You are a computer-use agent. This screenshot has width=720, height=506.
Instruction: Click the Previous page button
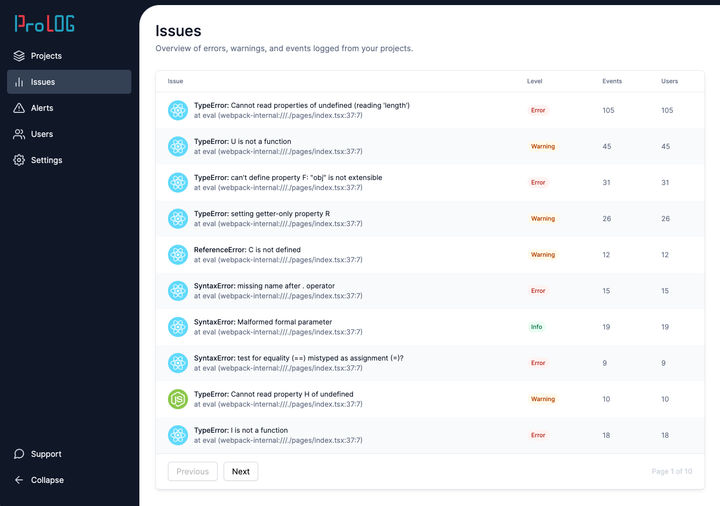coord(193,471)
